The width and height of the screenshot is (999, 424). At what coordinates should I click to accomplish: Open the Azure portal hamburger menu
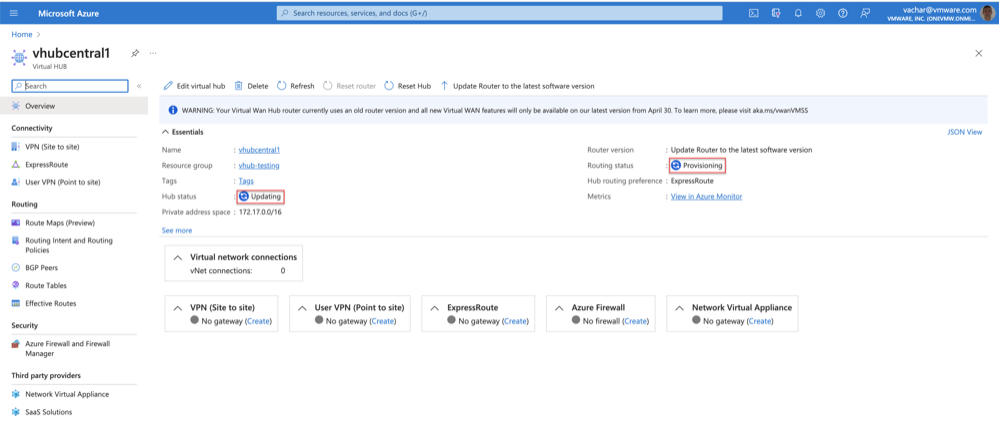(x=16, y=13)
